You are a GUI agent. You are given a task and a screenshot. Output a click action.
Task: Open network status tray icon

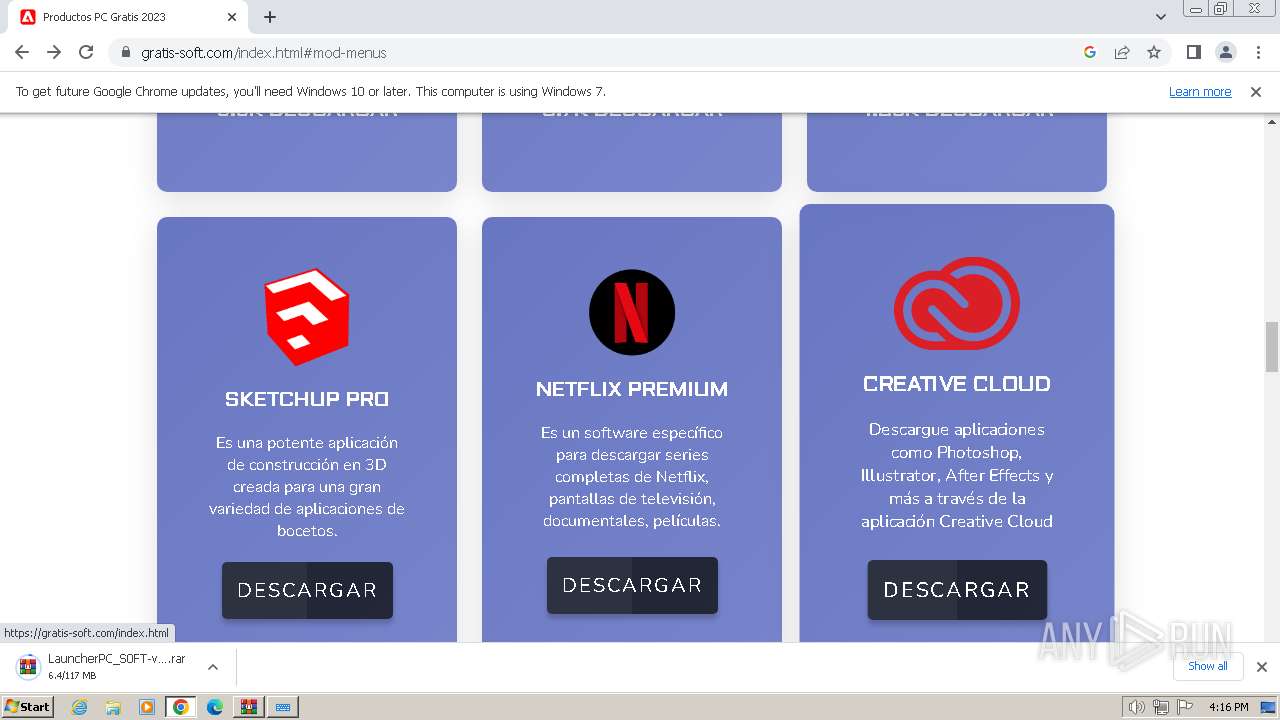(1161, 707)
